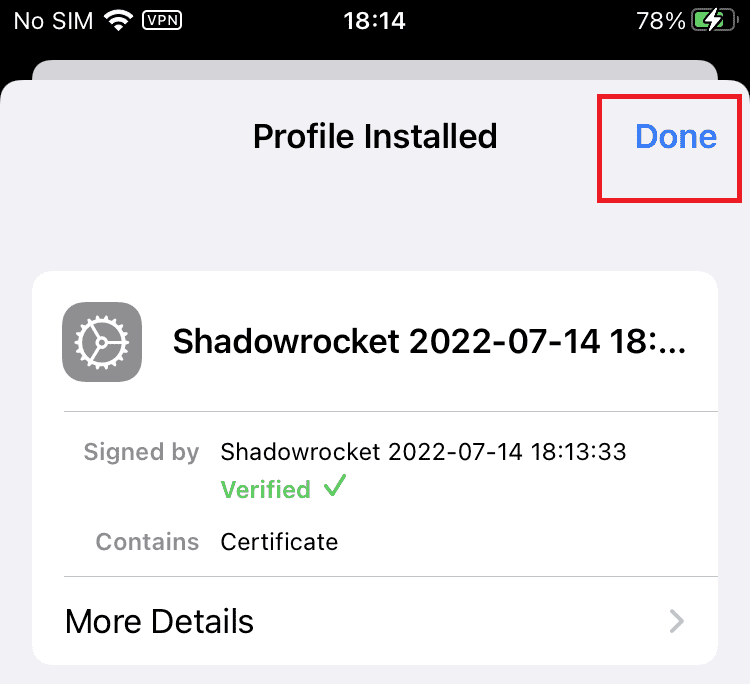This screenshot has height=684, width=752.
Task: Tap the background sheet behind the modal
Action: click(x=375, y=70)
